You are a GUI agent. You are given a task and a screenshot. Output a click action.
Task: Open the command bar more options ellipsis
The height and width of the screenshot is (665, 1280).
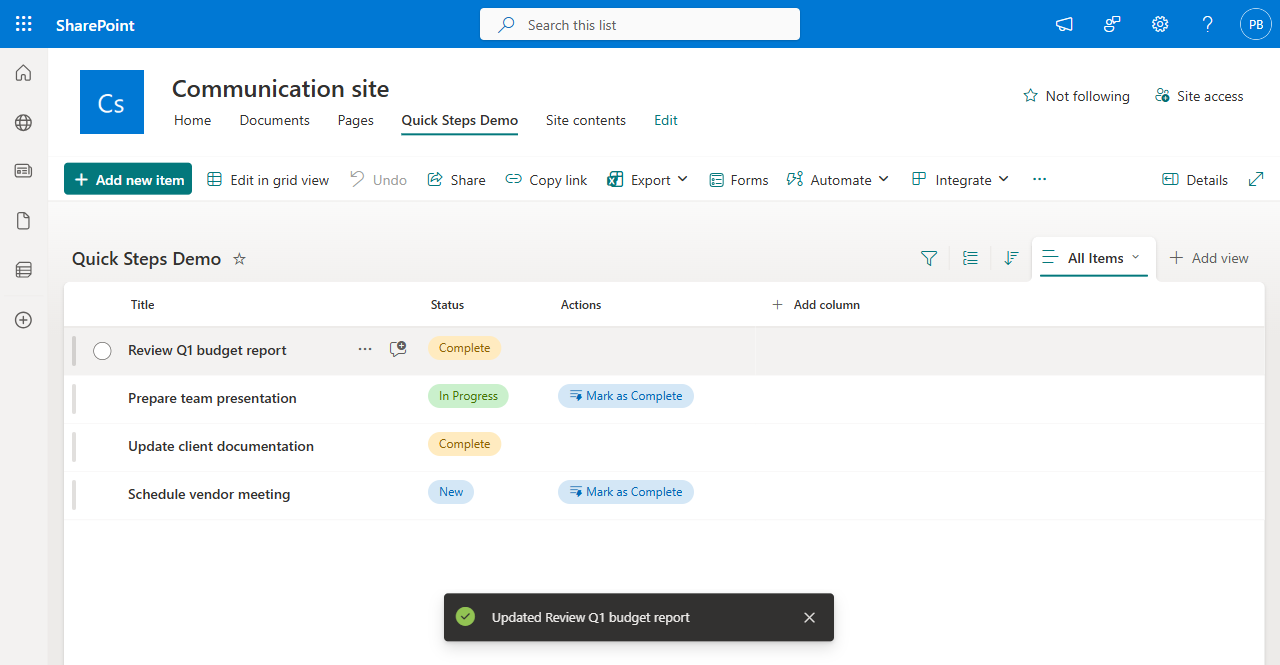1039,179
